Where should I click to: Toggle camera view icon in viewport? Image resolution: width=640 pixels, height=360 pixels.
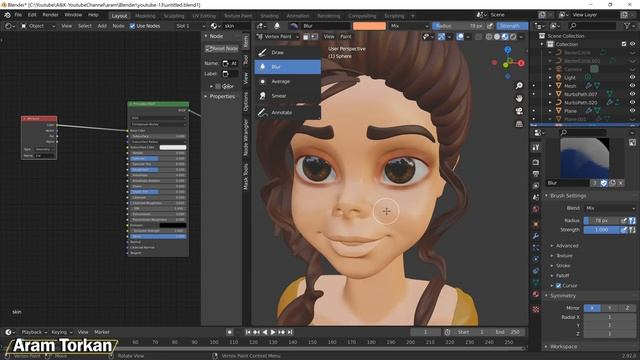[x=519, y=111]
